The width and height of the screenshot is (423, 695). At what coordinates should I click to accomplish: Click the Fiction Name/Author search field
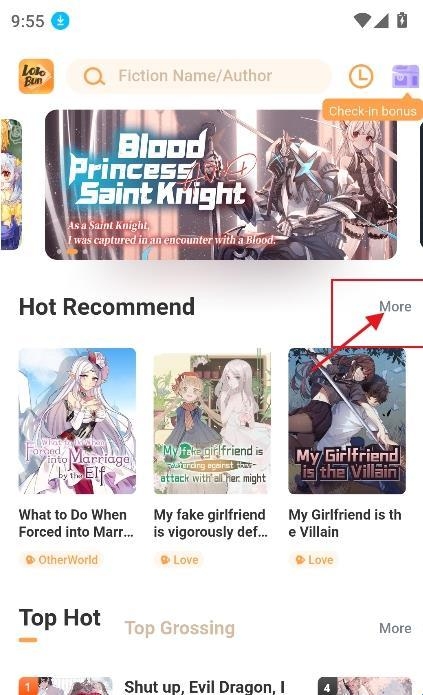pyautogui.click(x=199, y=76)
